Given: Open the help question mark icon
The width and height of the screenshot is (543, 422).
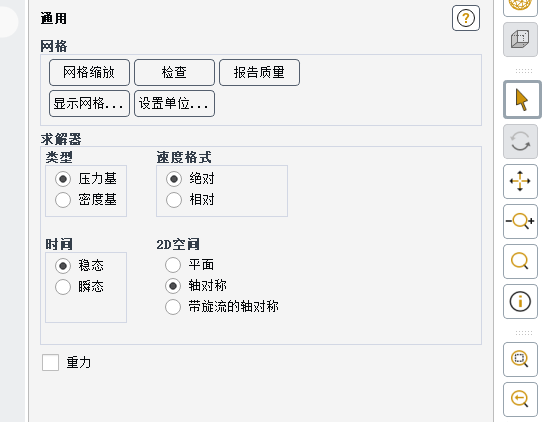Looking at the screenshot, I should click(465, 18).
